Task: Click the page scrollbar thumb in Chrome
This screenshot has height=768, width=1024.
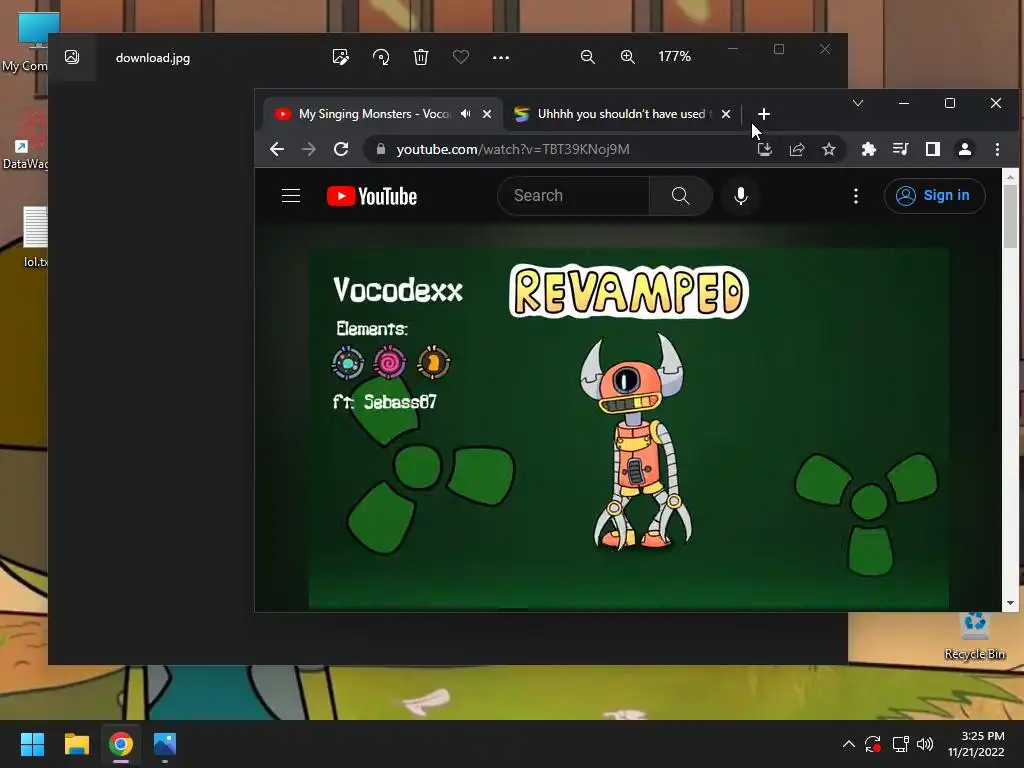Action: [1010, 217]
